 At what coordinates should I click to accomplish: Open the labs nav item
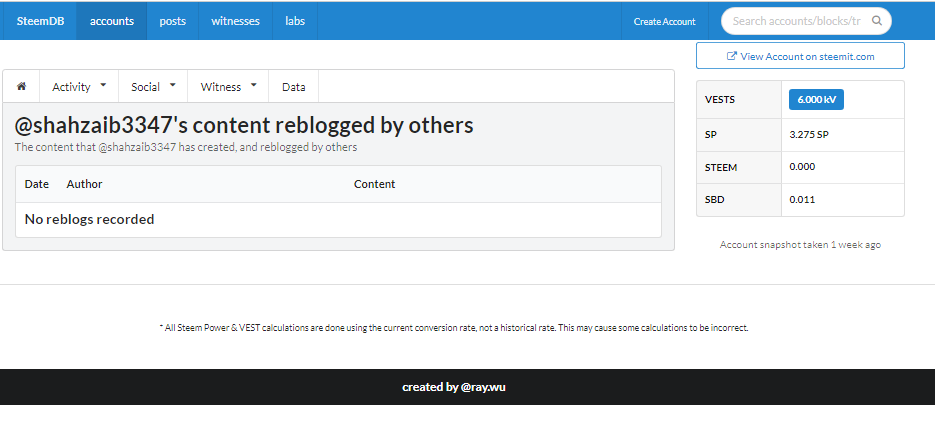(x=295, y=21)
